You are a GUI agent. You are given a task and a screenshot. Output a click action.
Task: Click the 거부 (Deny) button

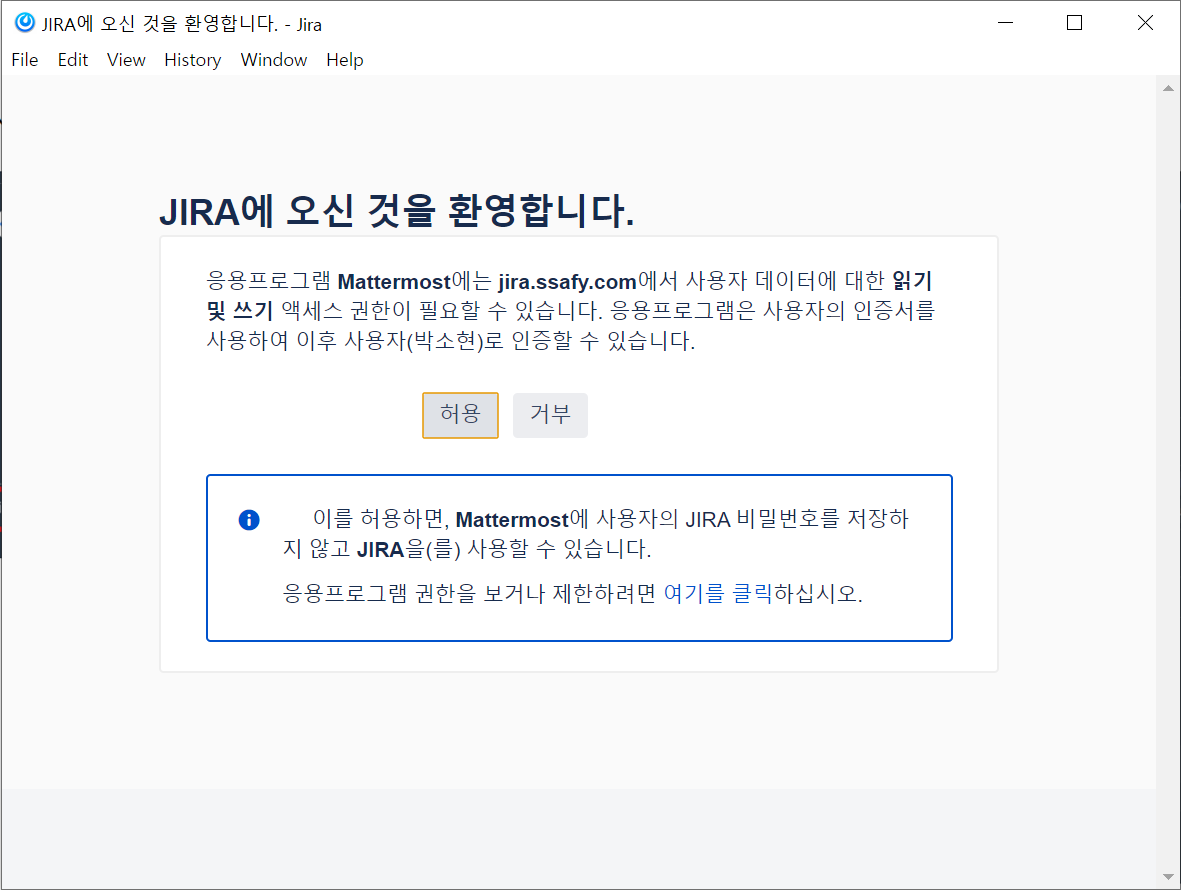click(551, 415)
